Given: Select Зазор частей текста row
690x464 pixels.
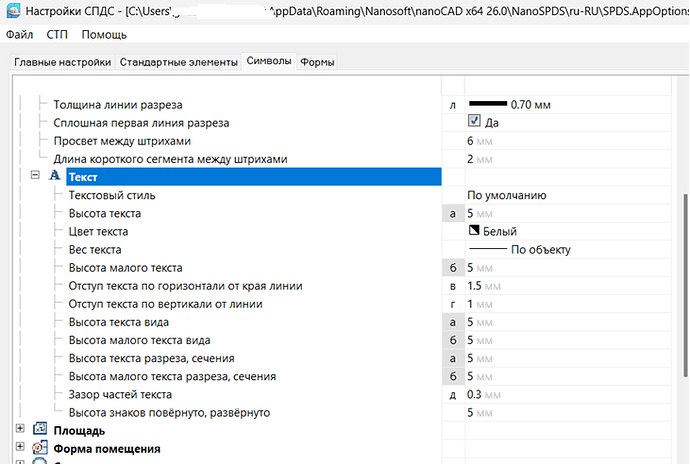Looking at the screenshot, I should pyautogui.click(x=120, y=394).
